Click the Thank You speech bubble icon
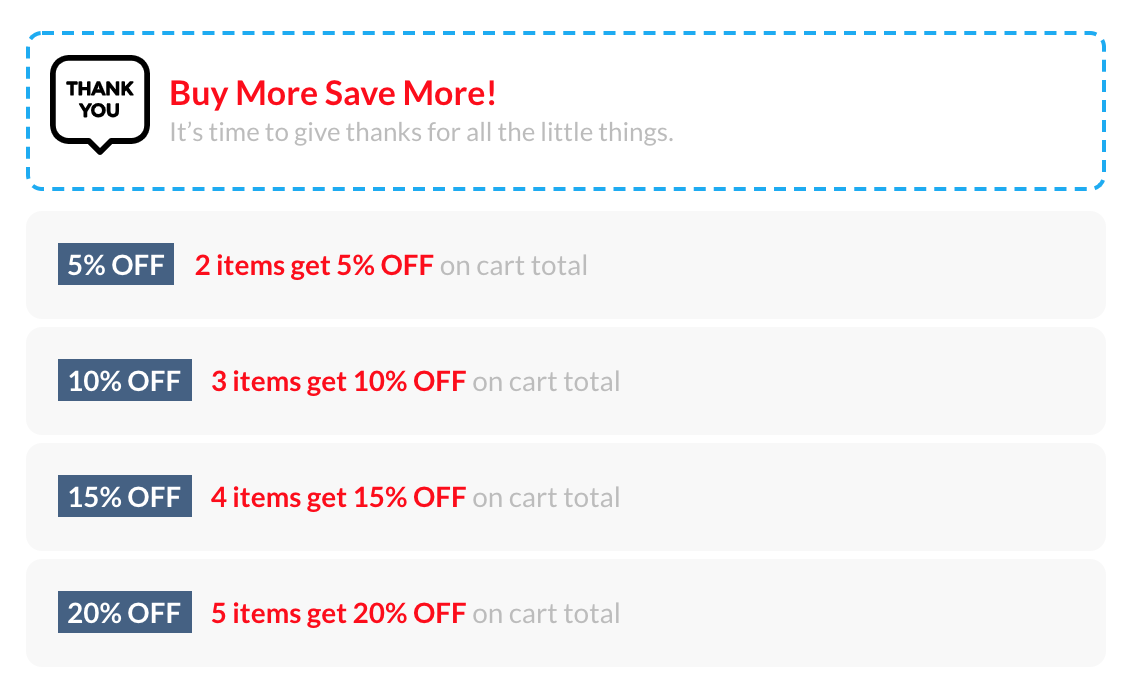Image resolution: width=1126 pixels, height=696 pixels. (100, 102)
